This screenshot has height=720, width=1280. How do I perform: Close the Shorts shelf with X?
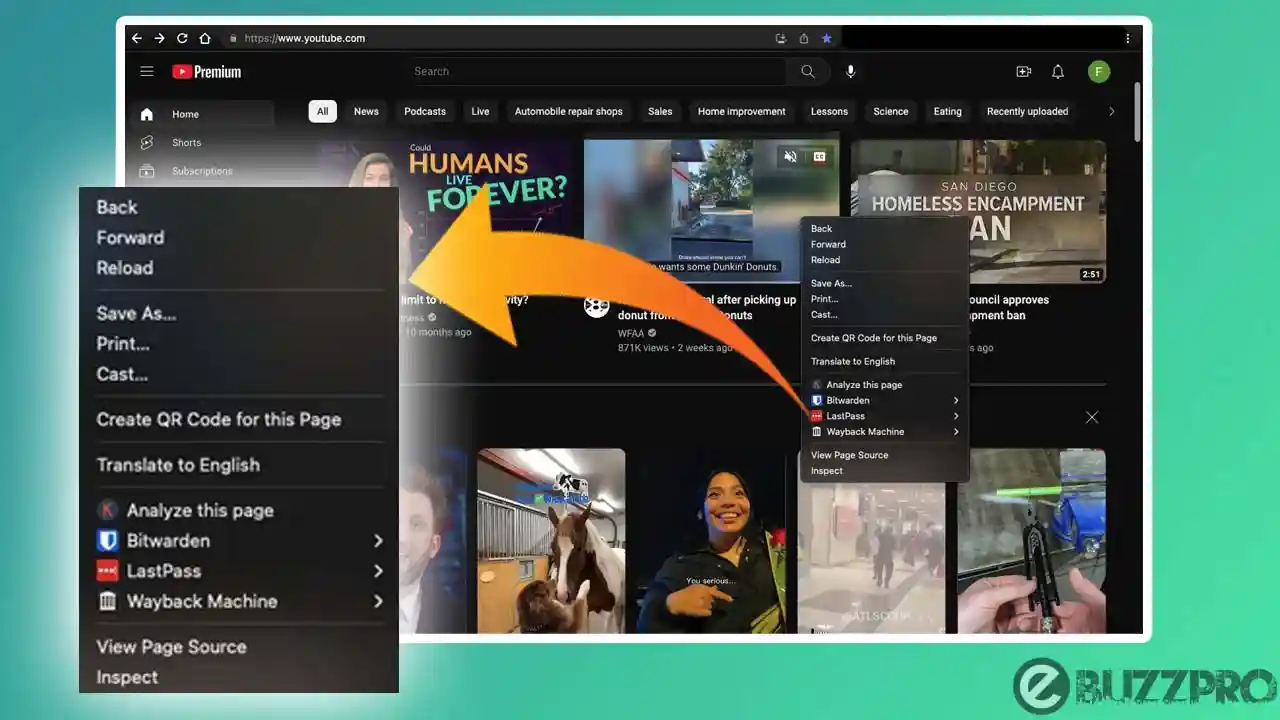[1092, 417]
